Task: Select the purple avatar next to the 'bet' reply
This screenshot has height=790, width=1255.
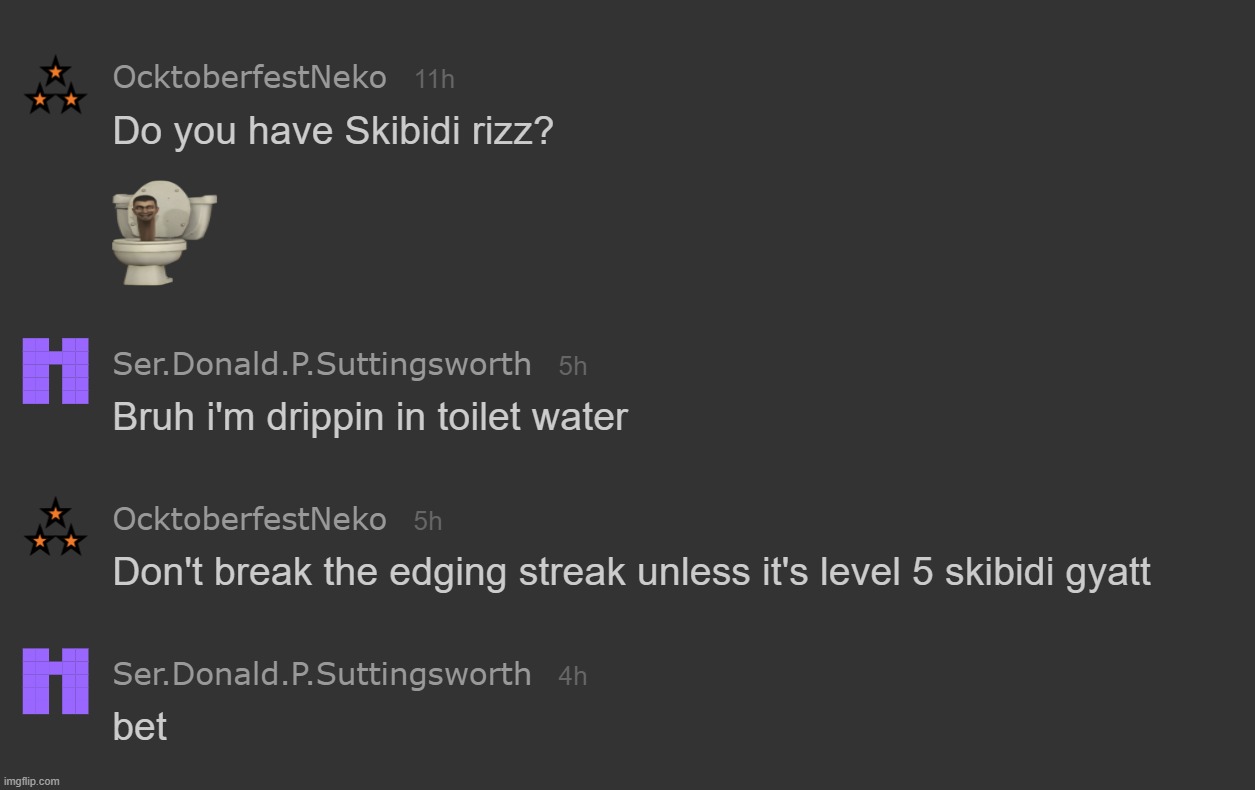Action: coord(56,681)
